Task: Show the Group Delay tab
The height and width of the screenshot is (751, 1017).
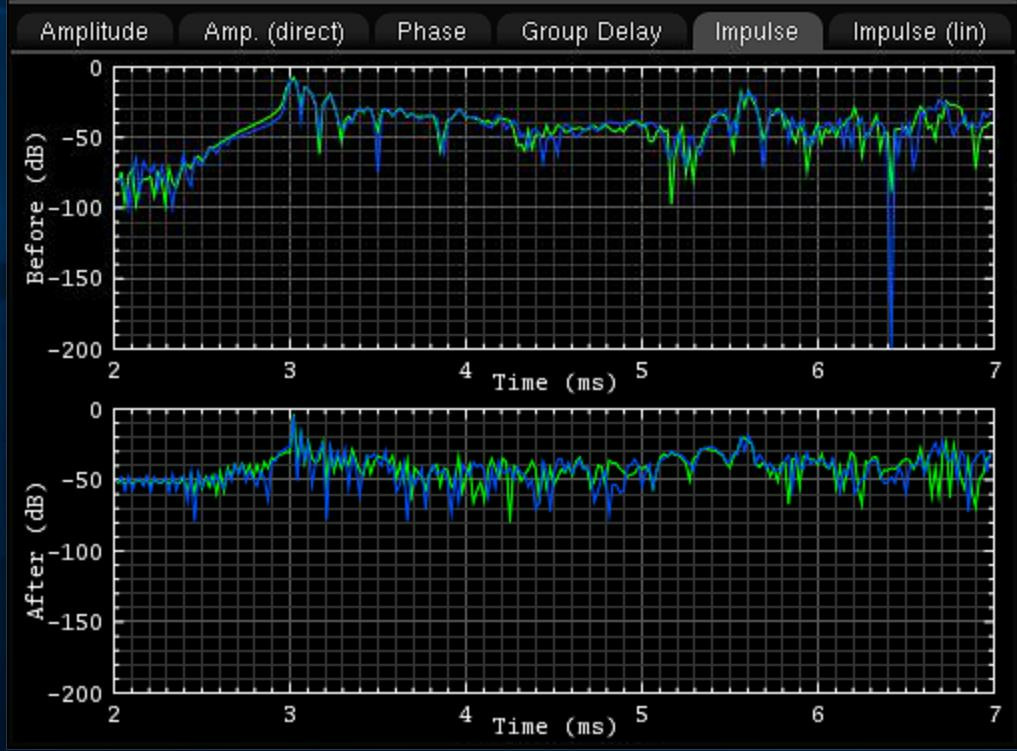Action: coord(591,32)
